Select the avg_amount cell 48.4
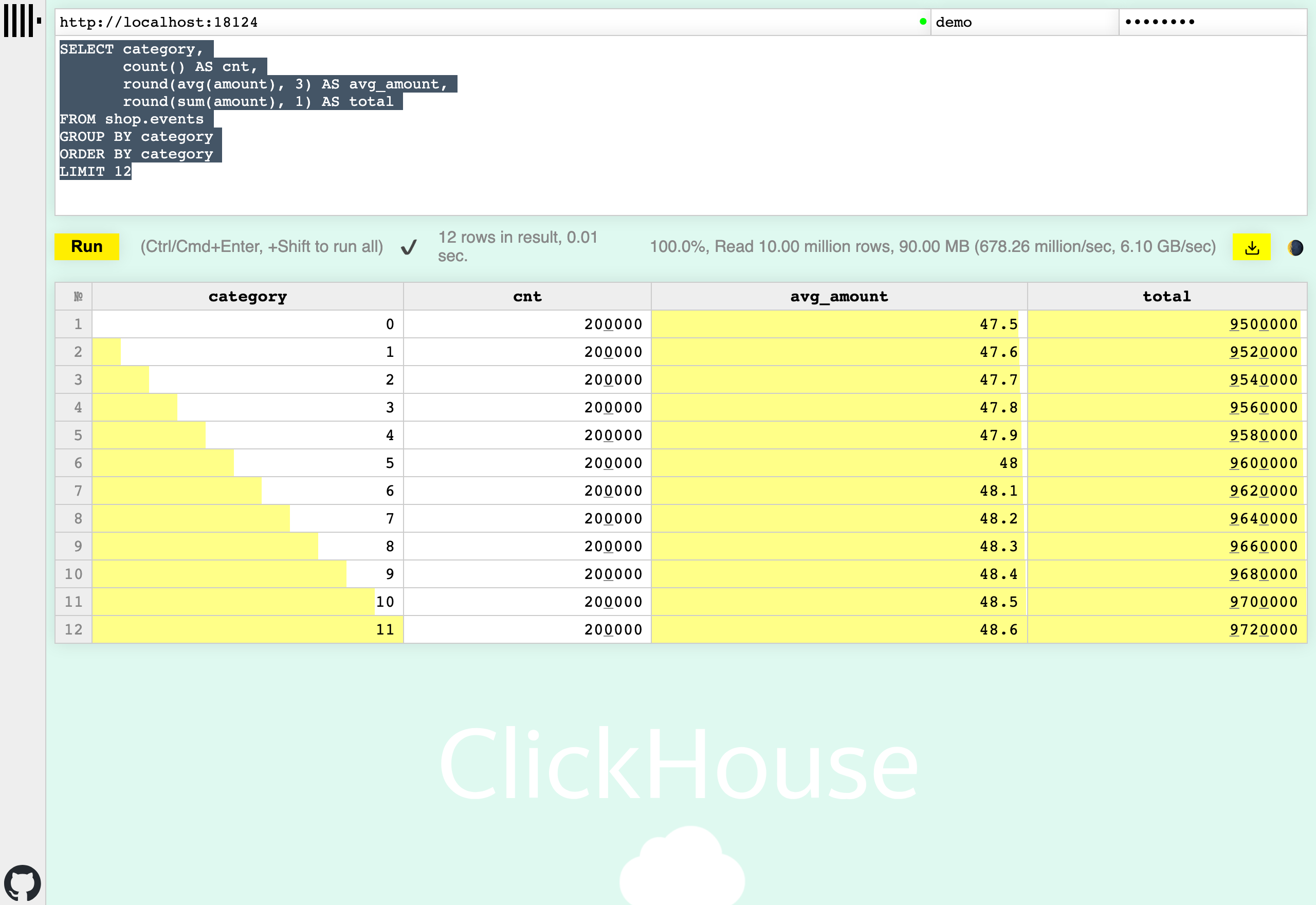The width and height of the screenshot is (1316, 905). coord(839,574)
